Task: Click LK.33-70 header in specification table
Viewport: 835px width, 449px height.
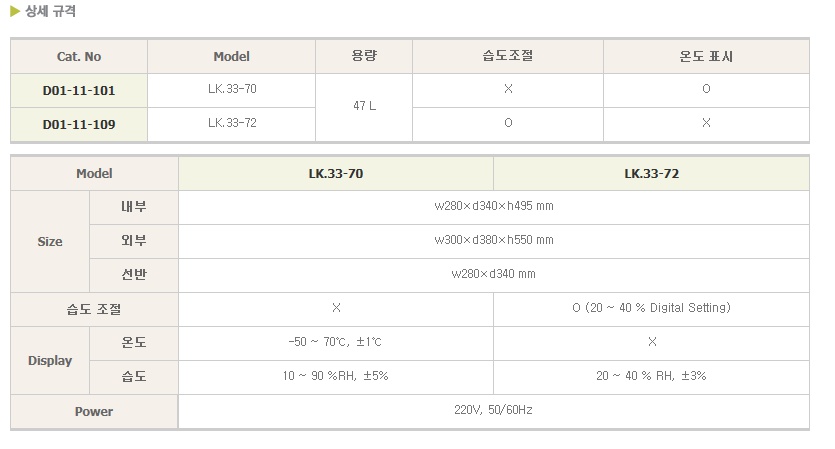Action: (x=335, y=174)
